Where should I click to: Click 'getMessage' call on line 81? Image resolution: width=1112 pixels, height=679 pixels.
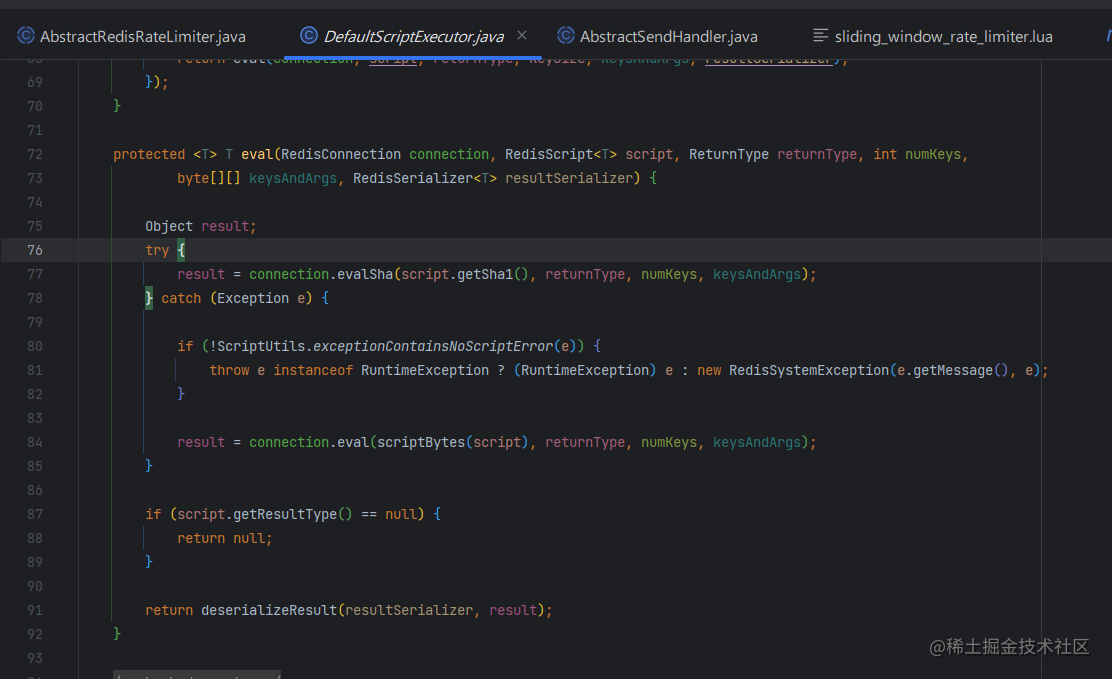click(x=952, y=370)
